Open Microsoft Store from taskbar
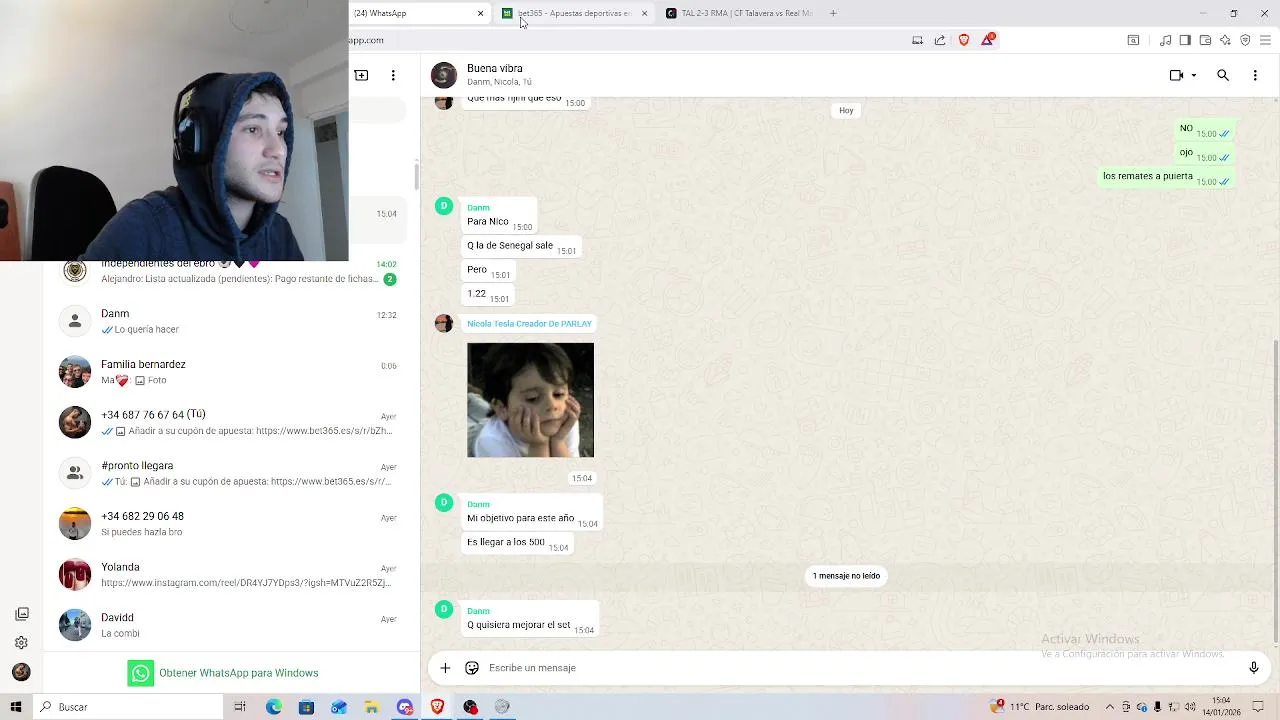 click(306, 707)
